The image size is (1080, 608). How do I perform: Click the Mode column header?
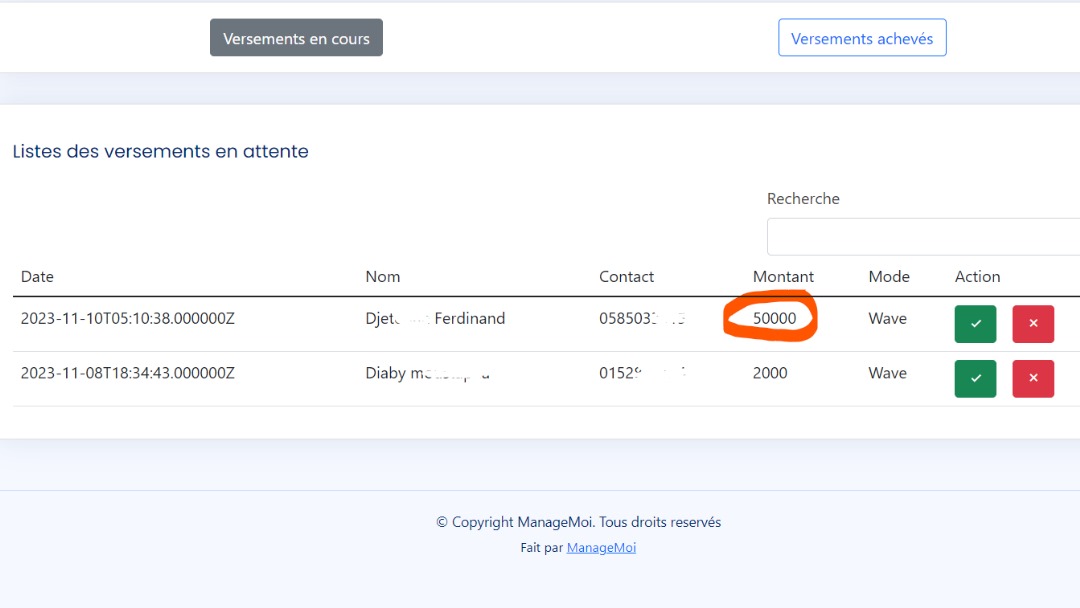[x=889, y=277]
